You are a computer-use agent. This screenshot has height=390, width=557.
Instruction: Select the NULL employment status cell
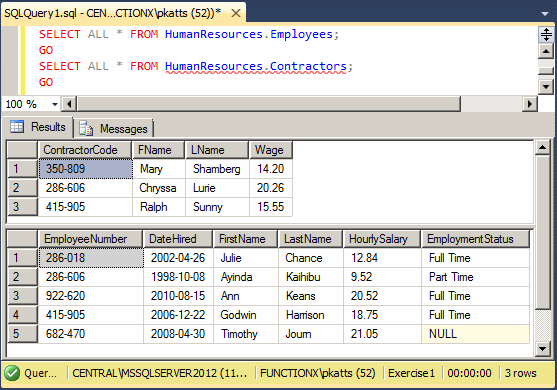pyautogui.click(x=475, y=334)
